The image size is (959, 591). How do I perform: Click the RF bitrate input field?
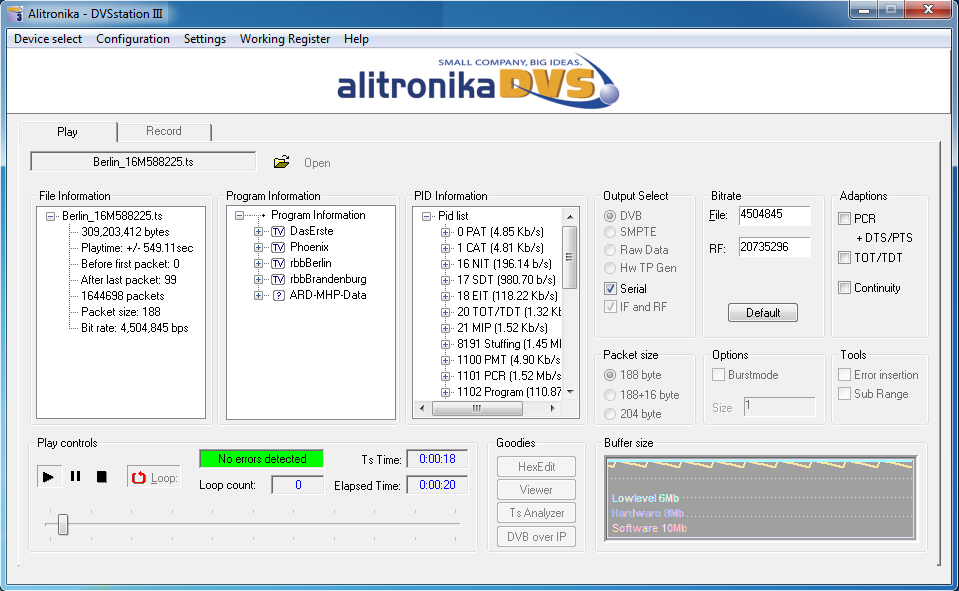pos(774,246)
